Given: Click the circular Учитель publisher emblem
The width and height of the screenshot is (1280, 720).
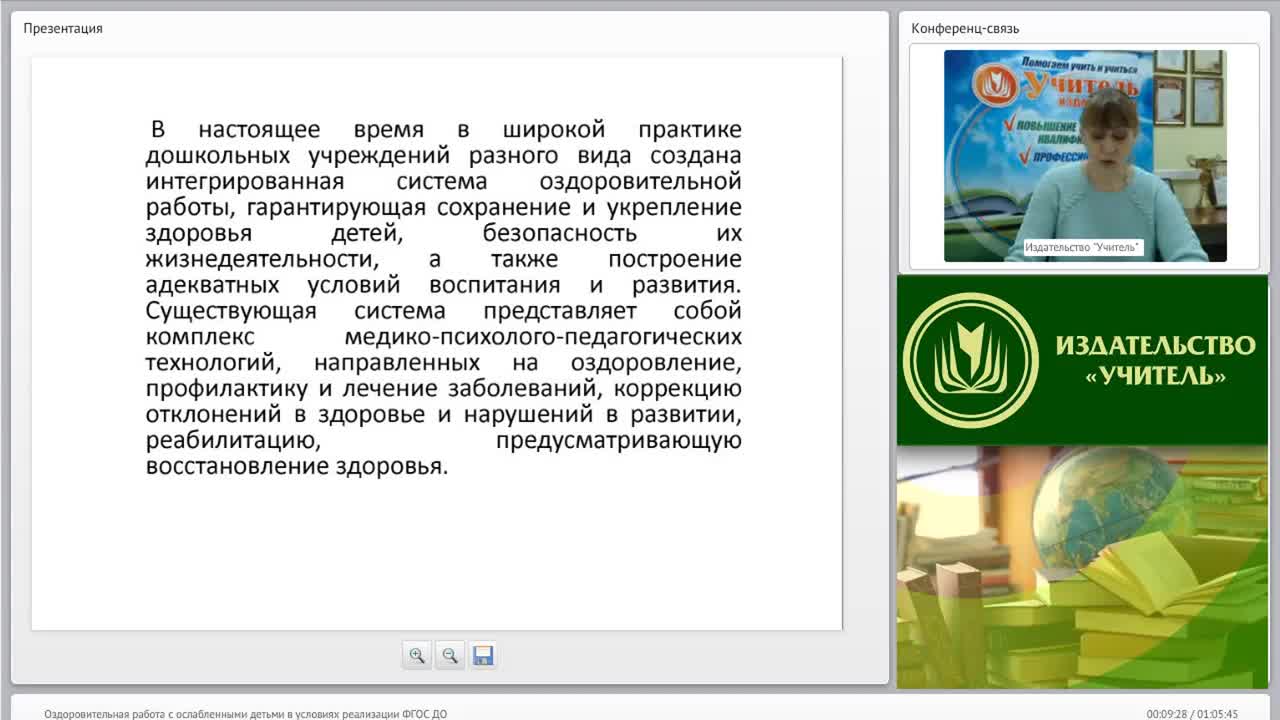Looking at the screenshot, I should [970, 360].
